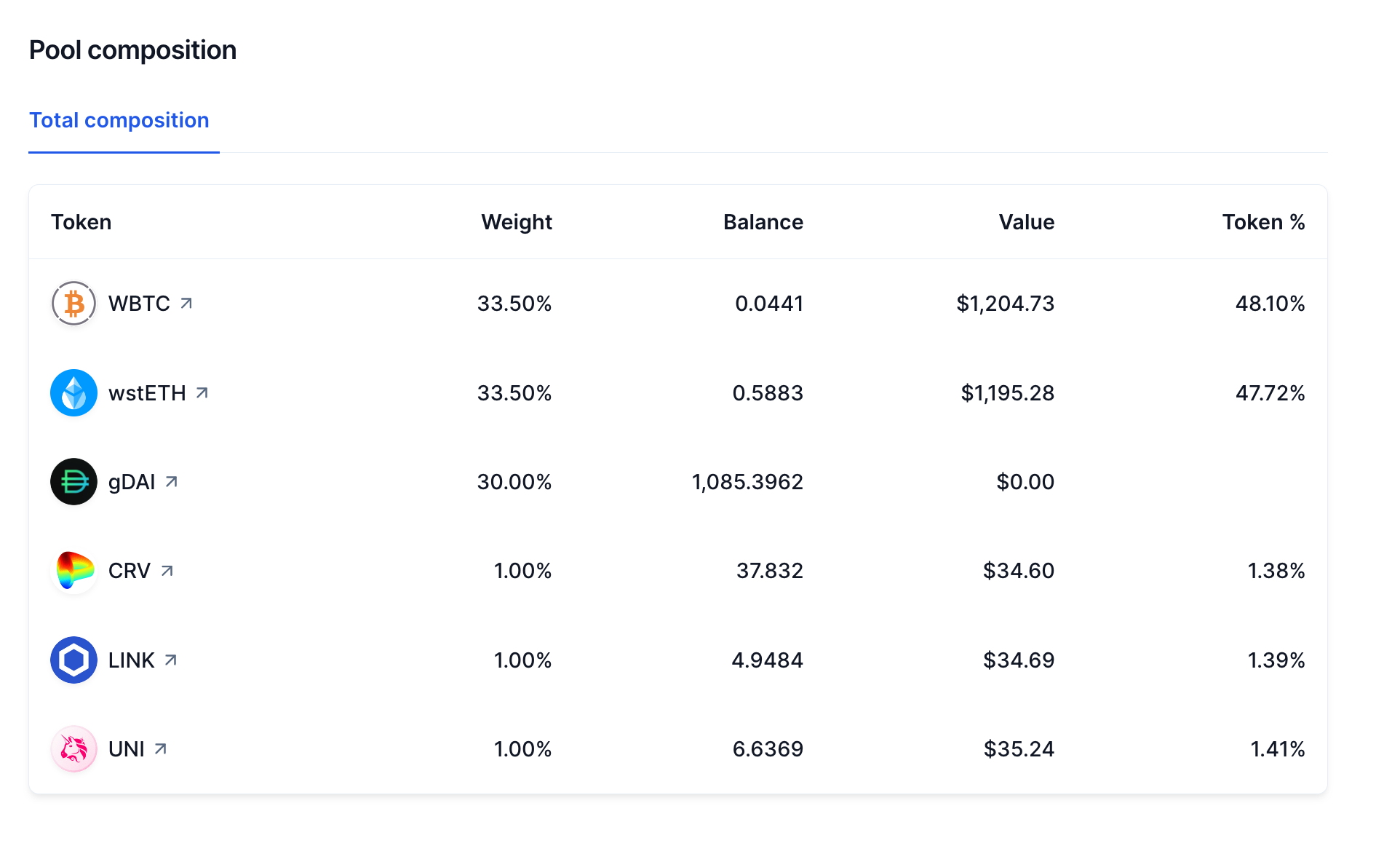The image size is (1400, 862).
Task: Click the gDAI token name link
Action: coord(132,482)
